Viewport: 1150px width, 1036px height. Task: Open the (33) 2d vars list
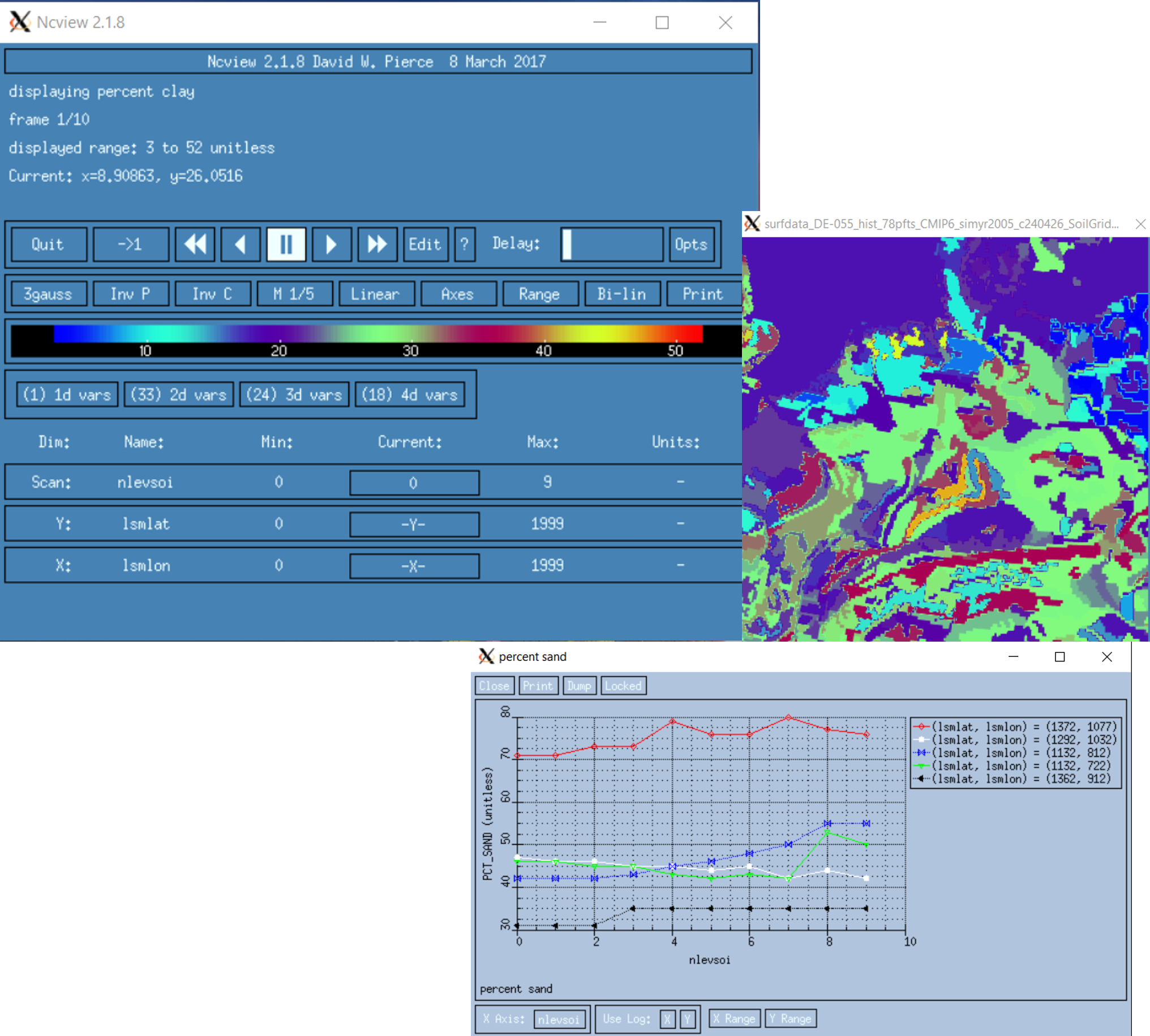[178, 394]
